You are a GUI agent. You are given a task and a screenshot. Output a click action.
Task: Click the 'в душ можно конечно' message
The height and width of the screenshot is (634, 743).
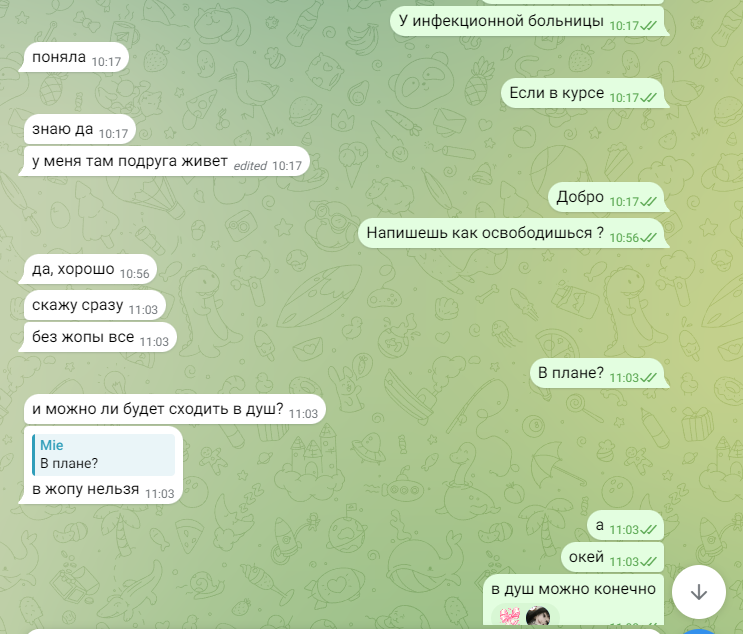click(573, 599)
